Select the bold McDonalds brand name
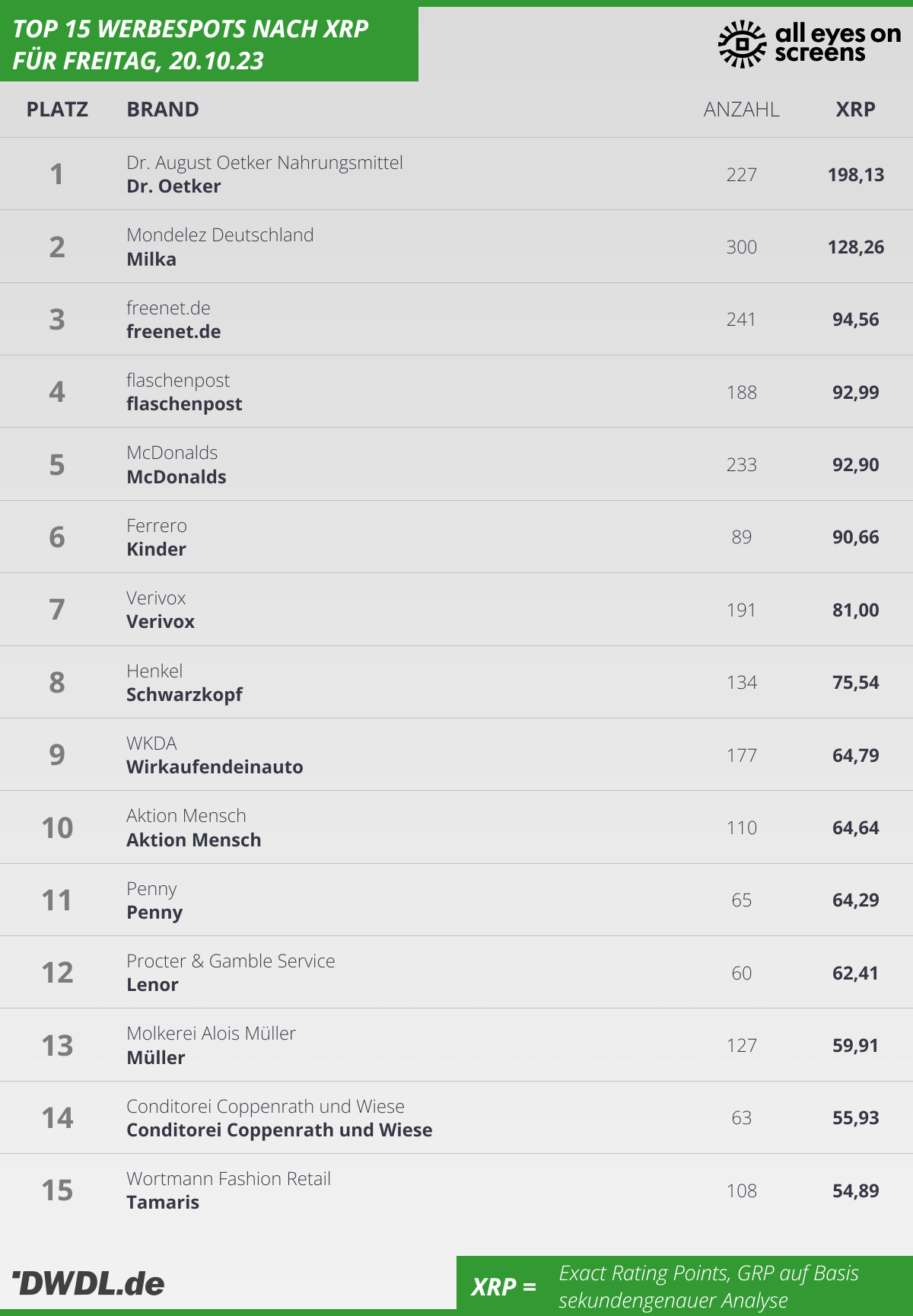913x1316 pixels. tap(177, 477)
